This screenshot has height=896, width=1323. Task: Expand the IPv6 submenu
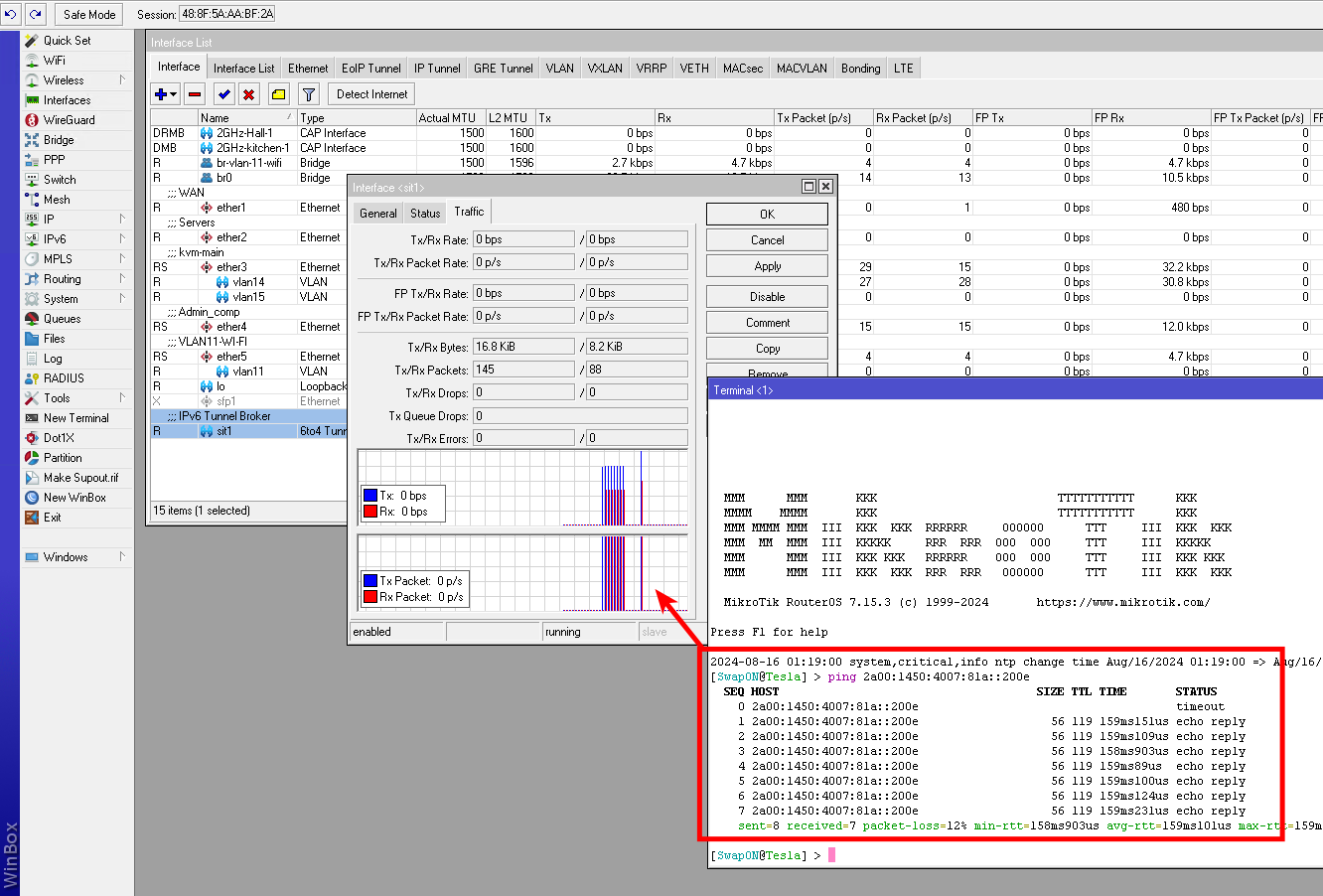coord(122,239)
